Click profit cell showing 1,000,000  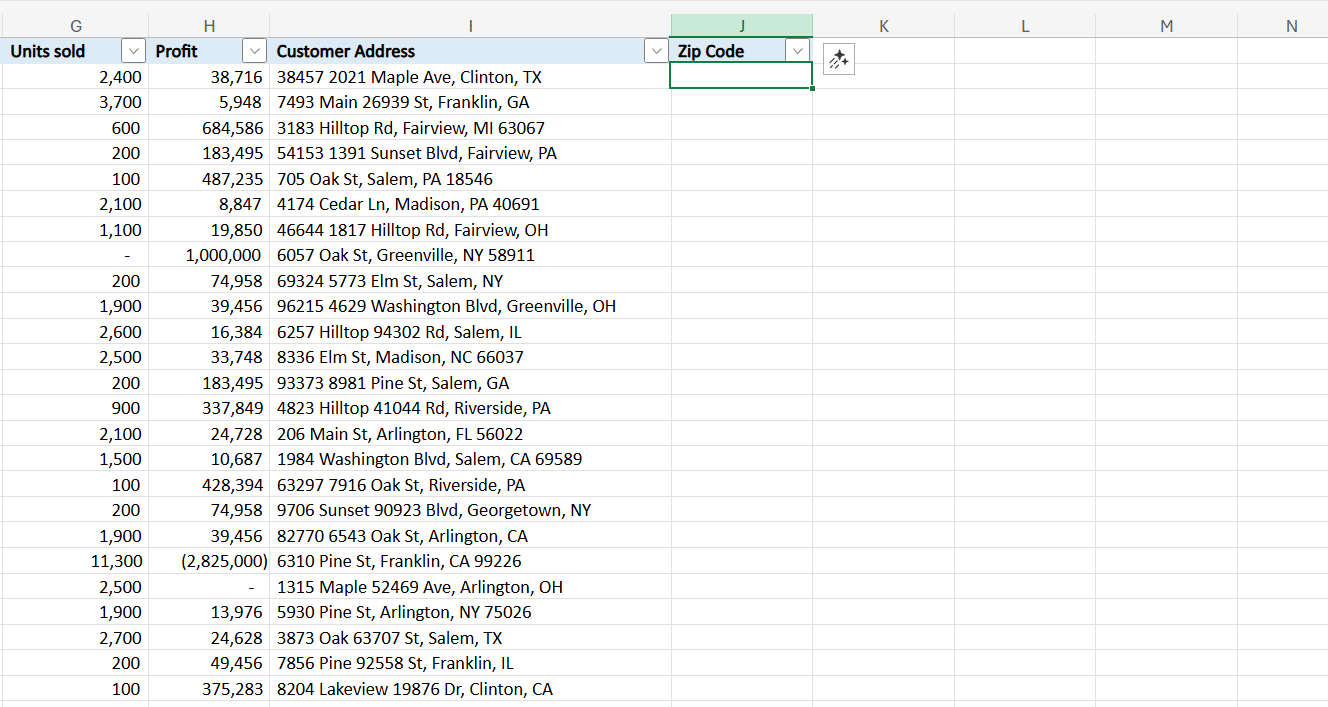click(x=209, y=255)
